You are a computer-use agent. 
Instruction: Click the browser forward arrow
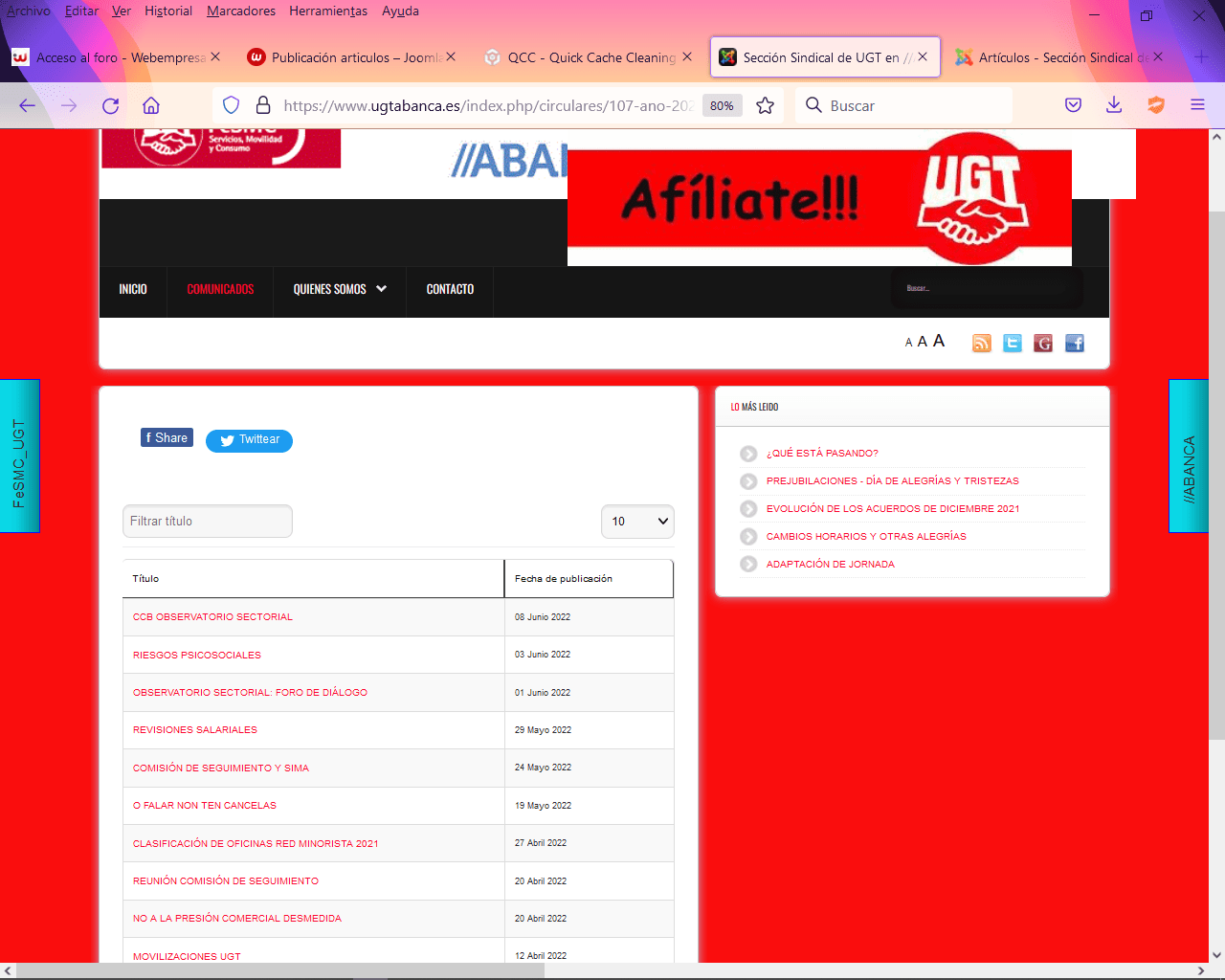(x=69, y=105)
